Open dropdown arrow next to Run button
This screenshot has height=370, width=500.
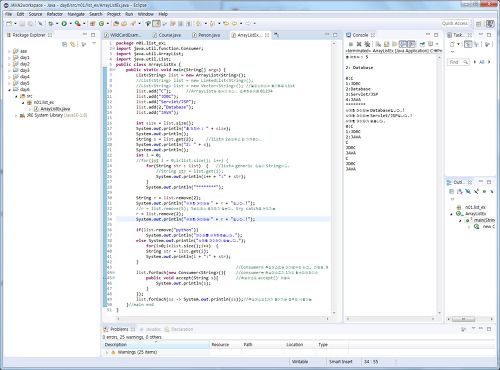(x=70, y=24)
